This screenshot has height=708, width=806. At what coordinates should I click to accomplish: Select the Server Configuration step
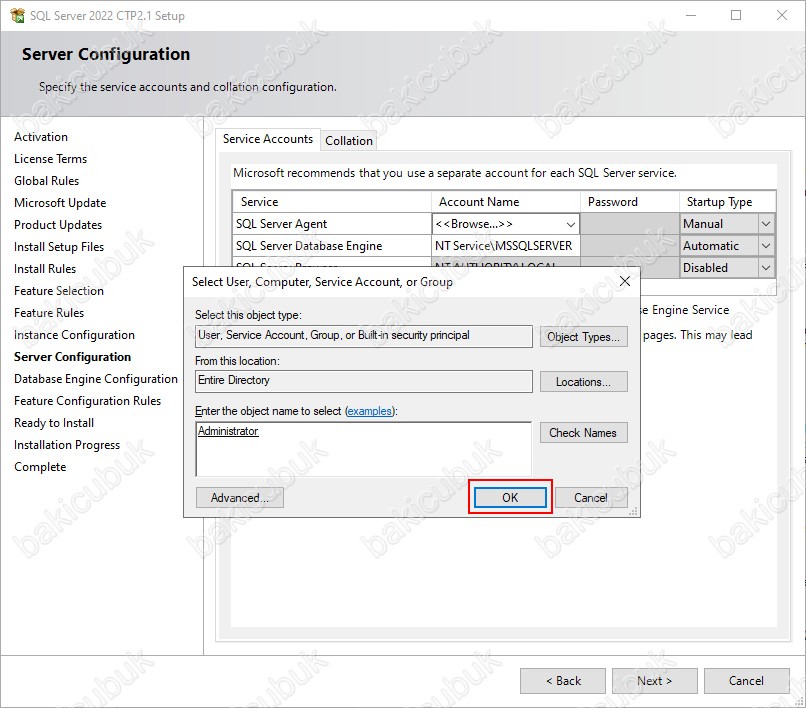click(x=72, y=357)
